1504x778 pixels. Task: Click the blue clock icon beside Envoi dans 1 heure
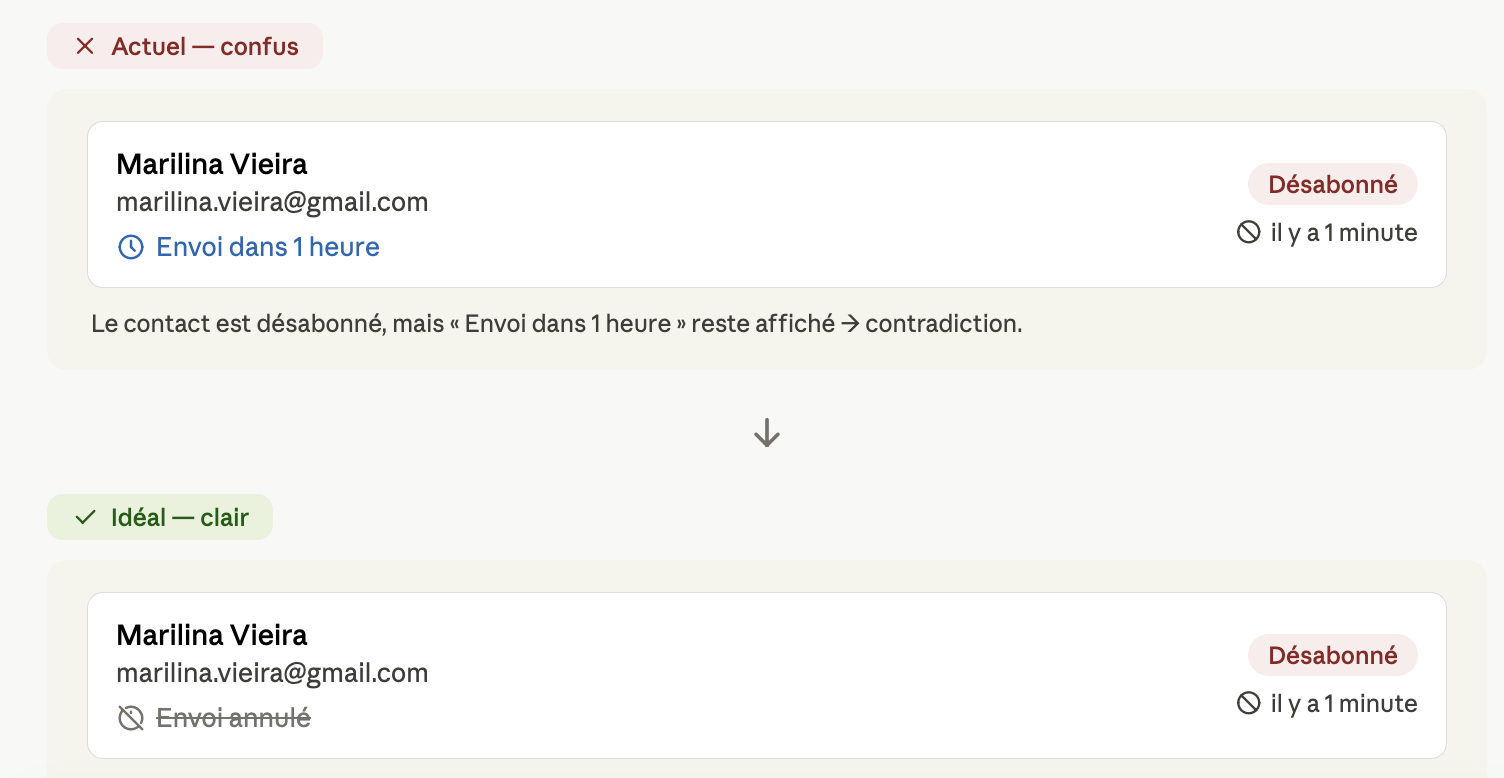coord(131,247)
